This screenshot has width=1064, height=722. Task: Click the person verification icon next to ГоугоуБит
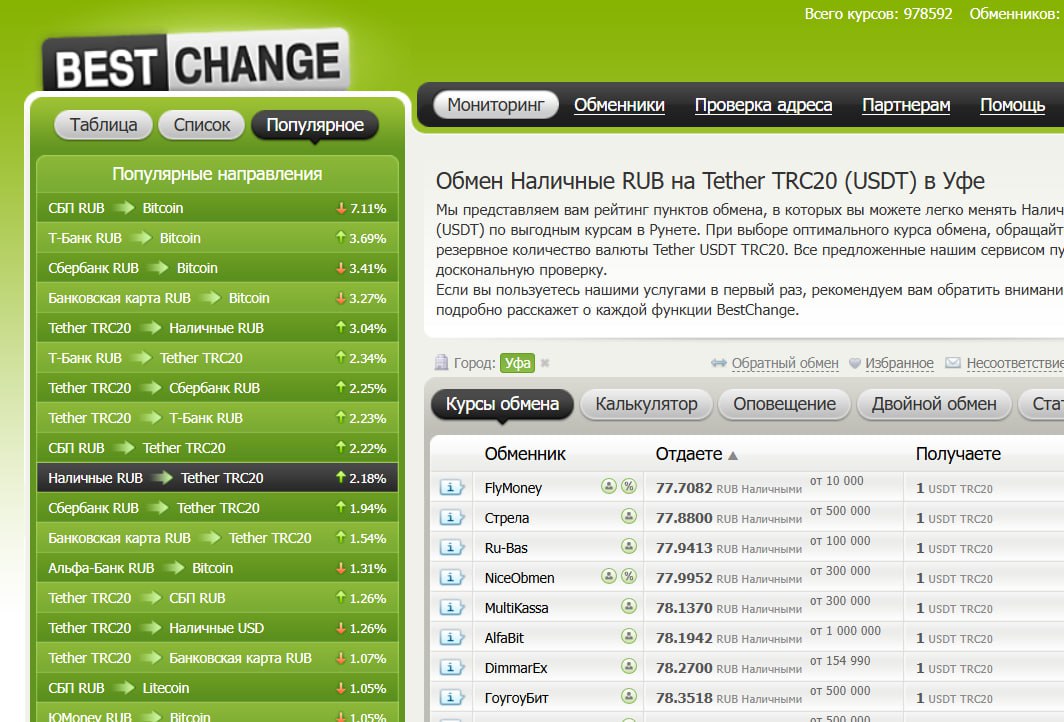(x=629, y=696)
